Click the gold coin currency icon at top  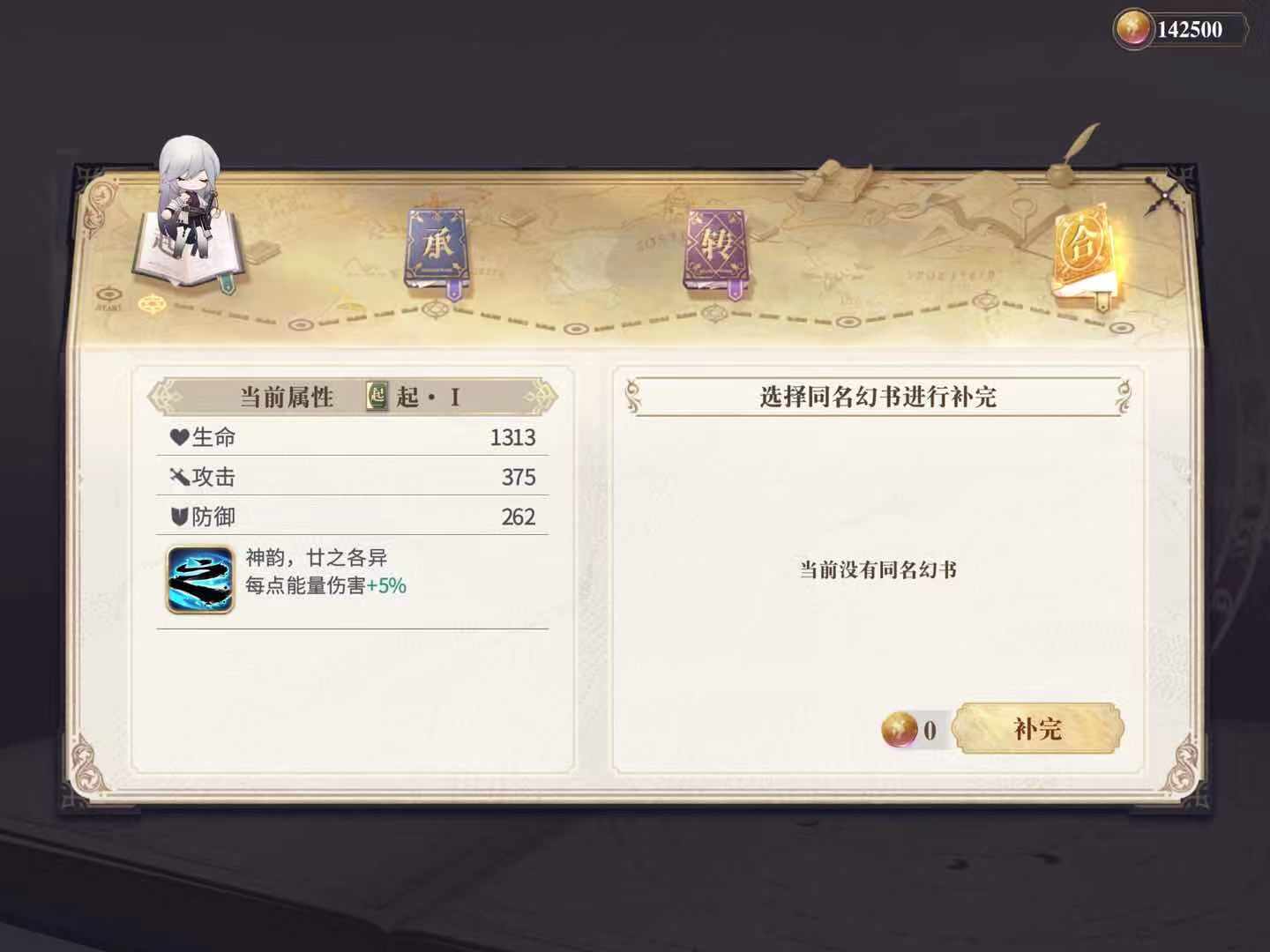(1133, 30)
